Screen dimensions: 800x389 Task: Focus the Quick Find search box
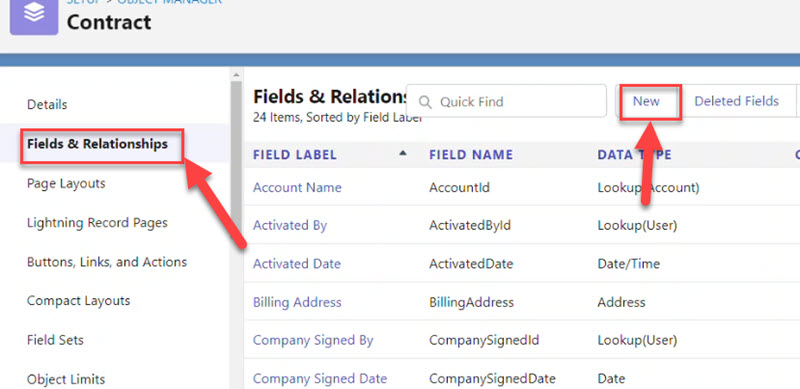(x=506, y=101)
